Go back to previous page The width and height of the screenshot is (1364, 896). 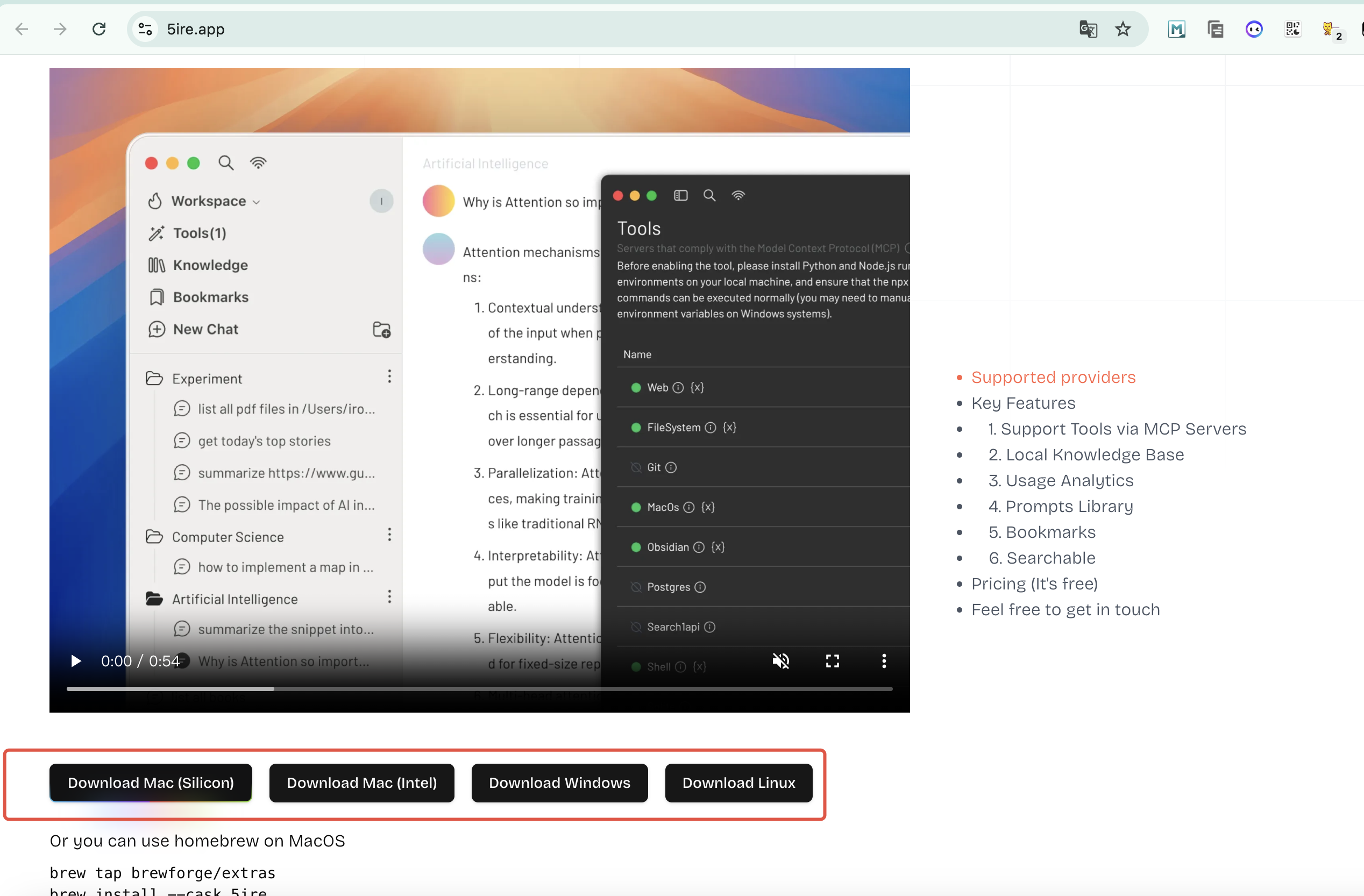point(22,29)
